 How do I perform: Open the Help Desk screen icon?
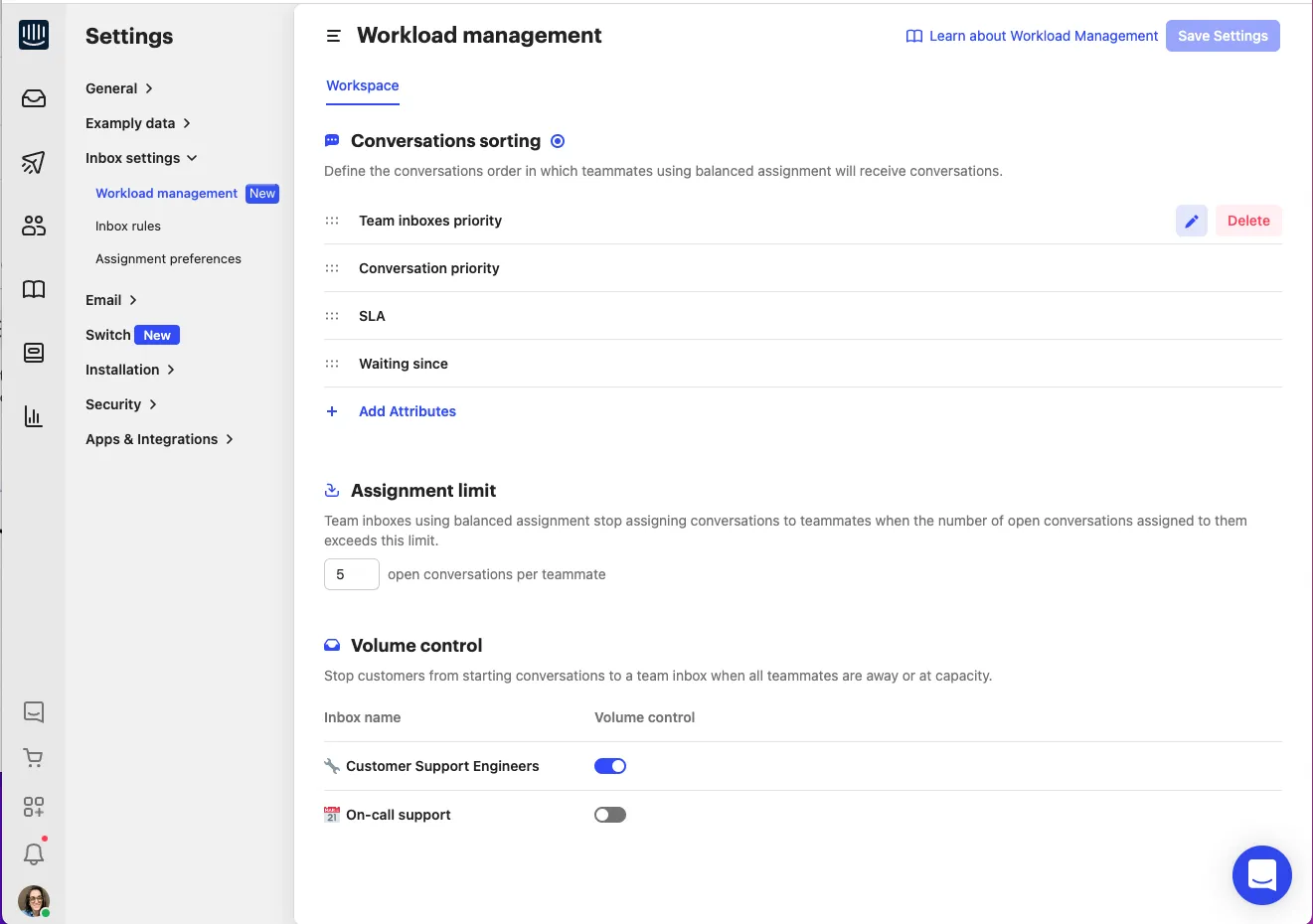click(x=34, y=353)
